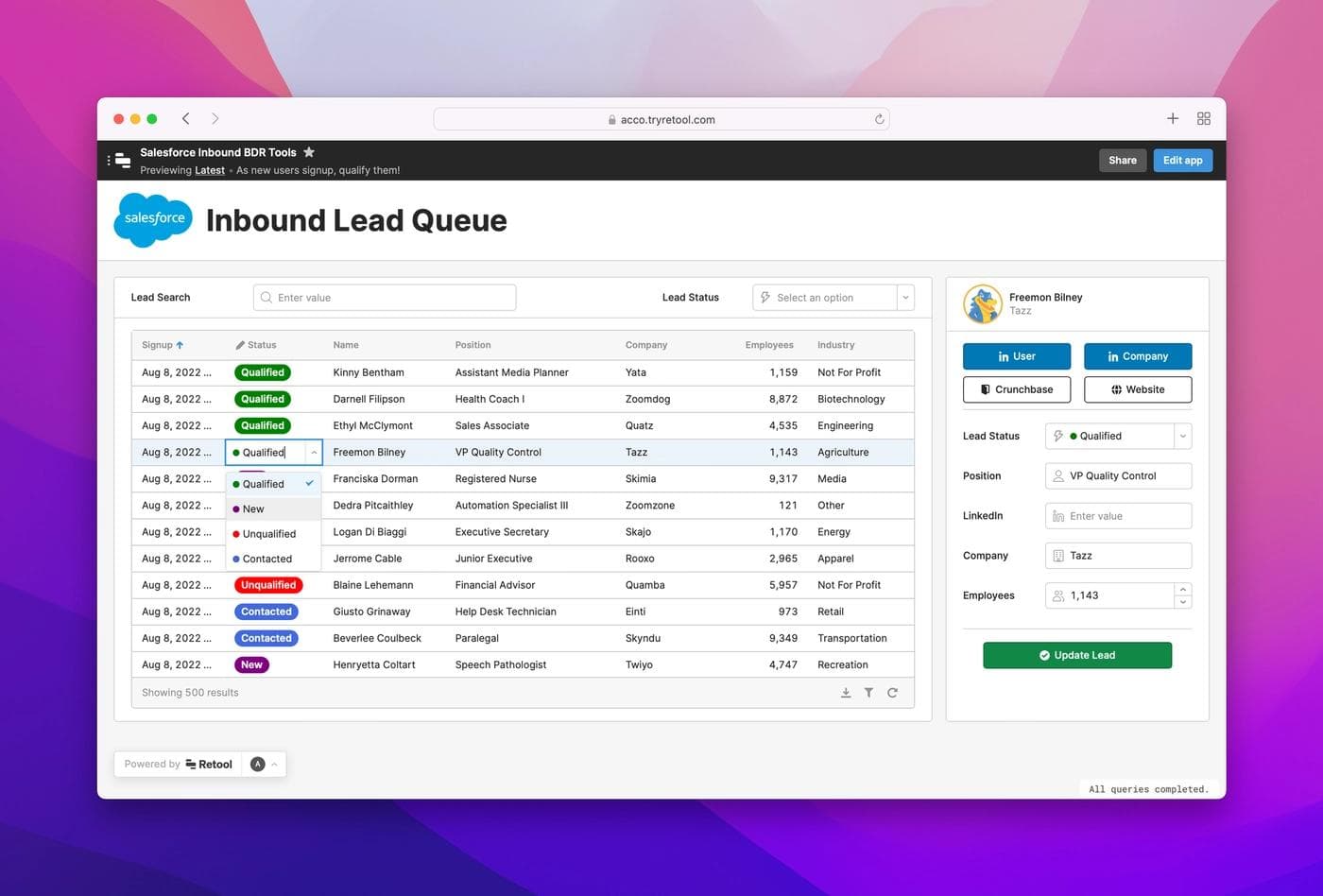Pick Contacted from the status list
This screenshot has width=1323, height=896.
266,559
